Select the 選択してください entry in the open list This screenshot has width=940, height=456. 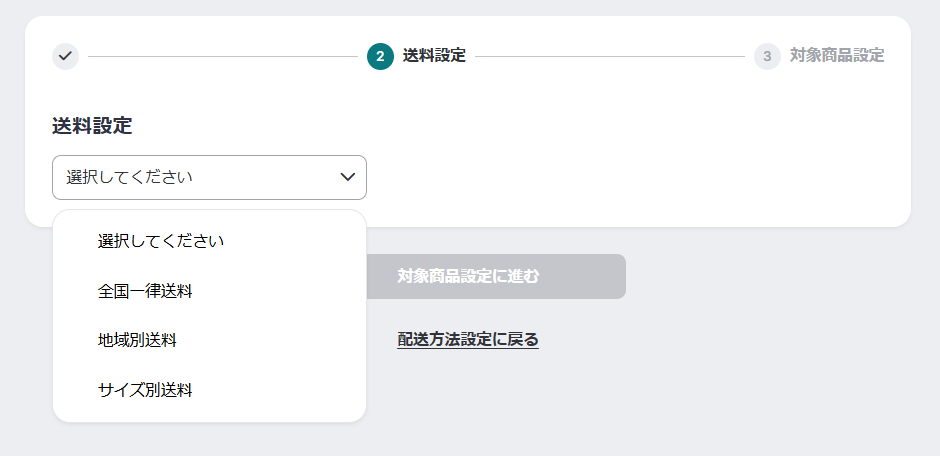(161, 241)
